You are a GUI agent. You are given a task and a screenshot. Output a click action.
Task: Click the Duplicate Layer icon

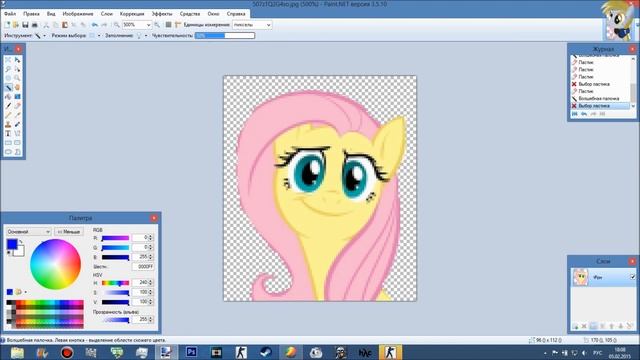coord(593,326)
